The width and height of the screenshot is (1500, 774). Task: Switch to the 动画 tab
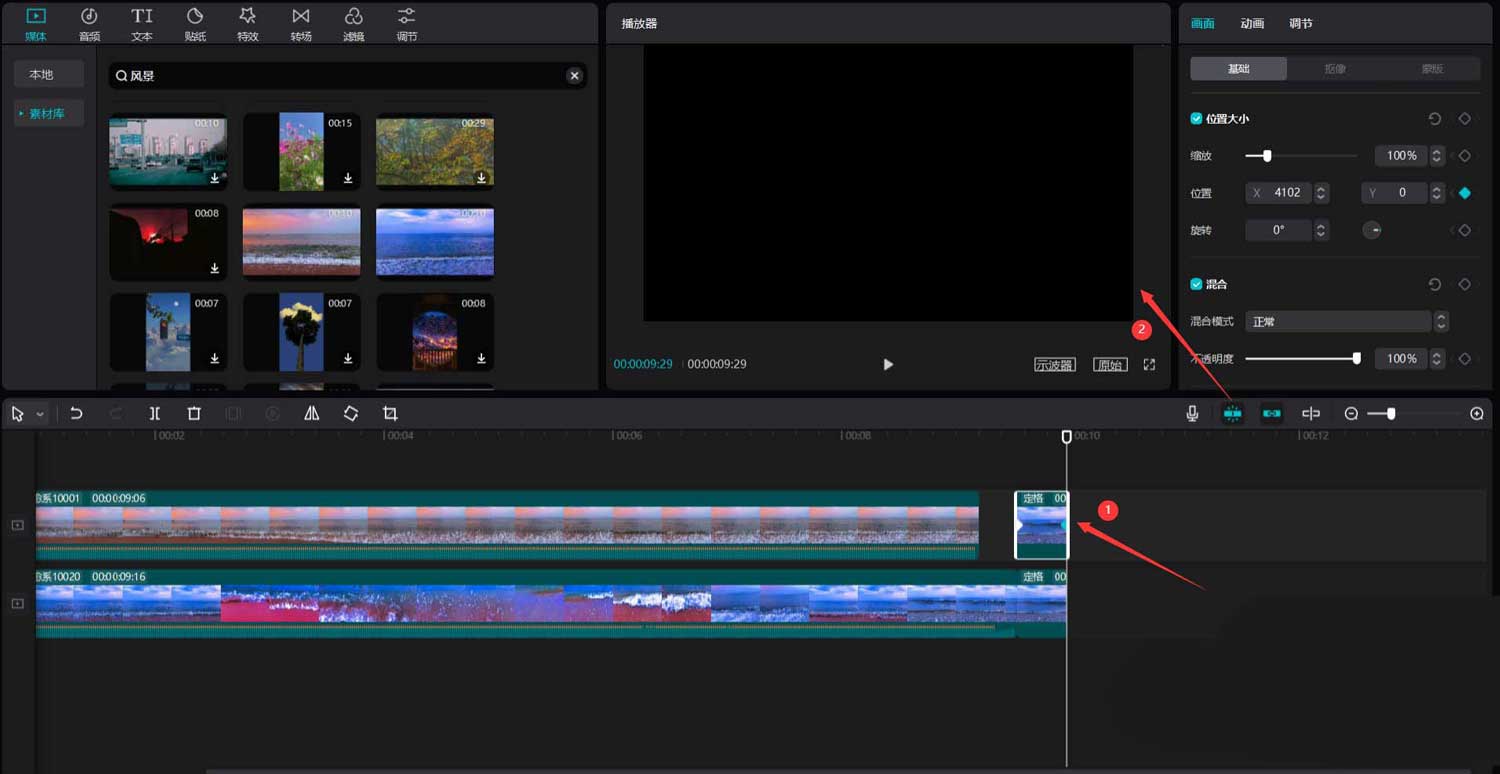[1252, 23]
